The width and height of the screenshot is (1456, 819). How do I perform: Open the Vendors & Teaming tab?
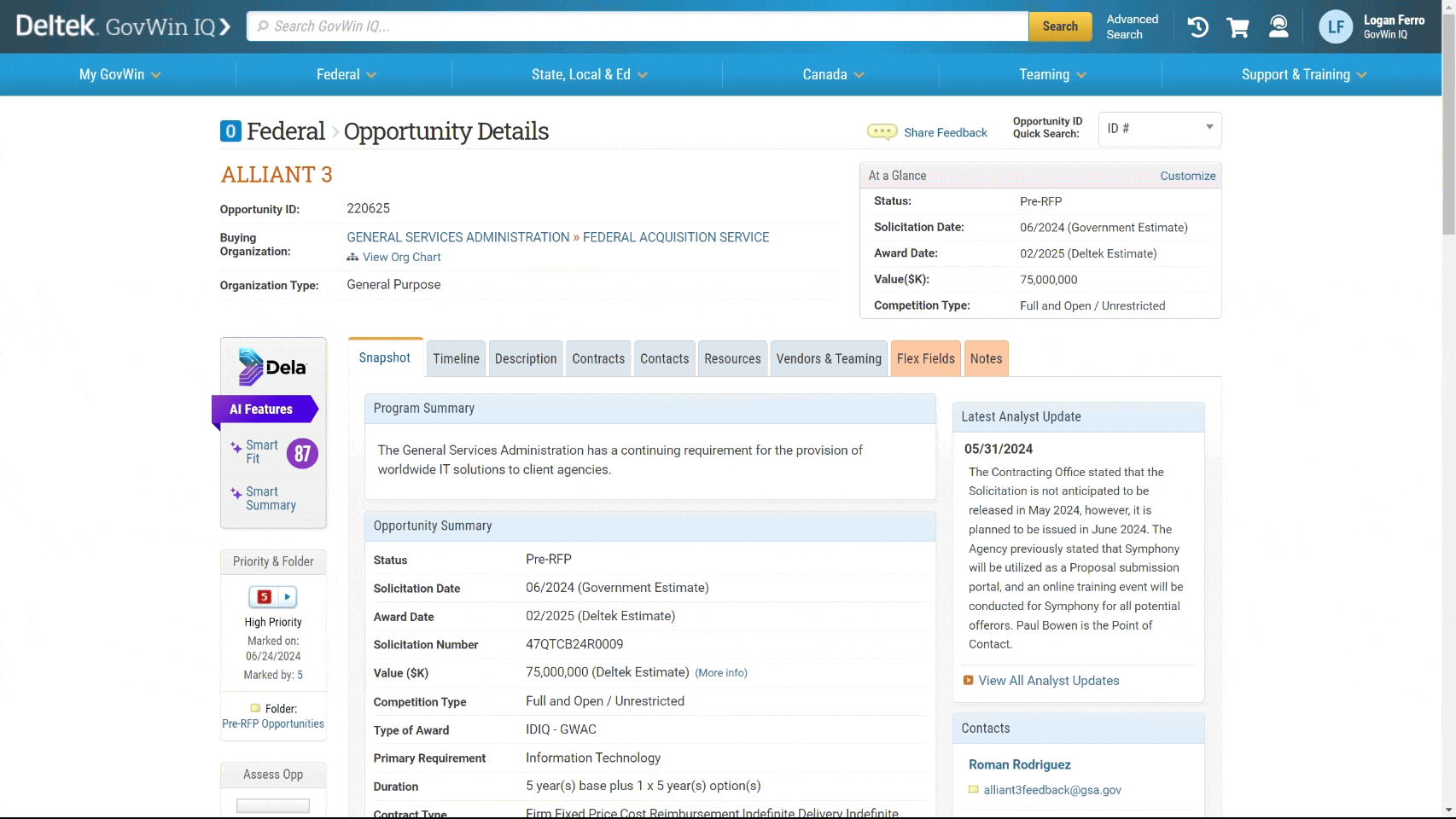tap(828, 359)
